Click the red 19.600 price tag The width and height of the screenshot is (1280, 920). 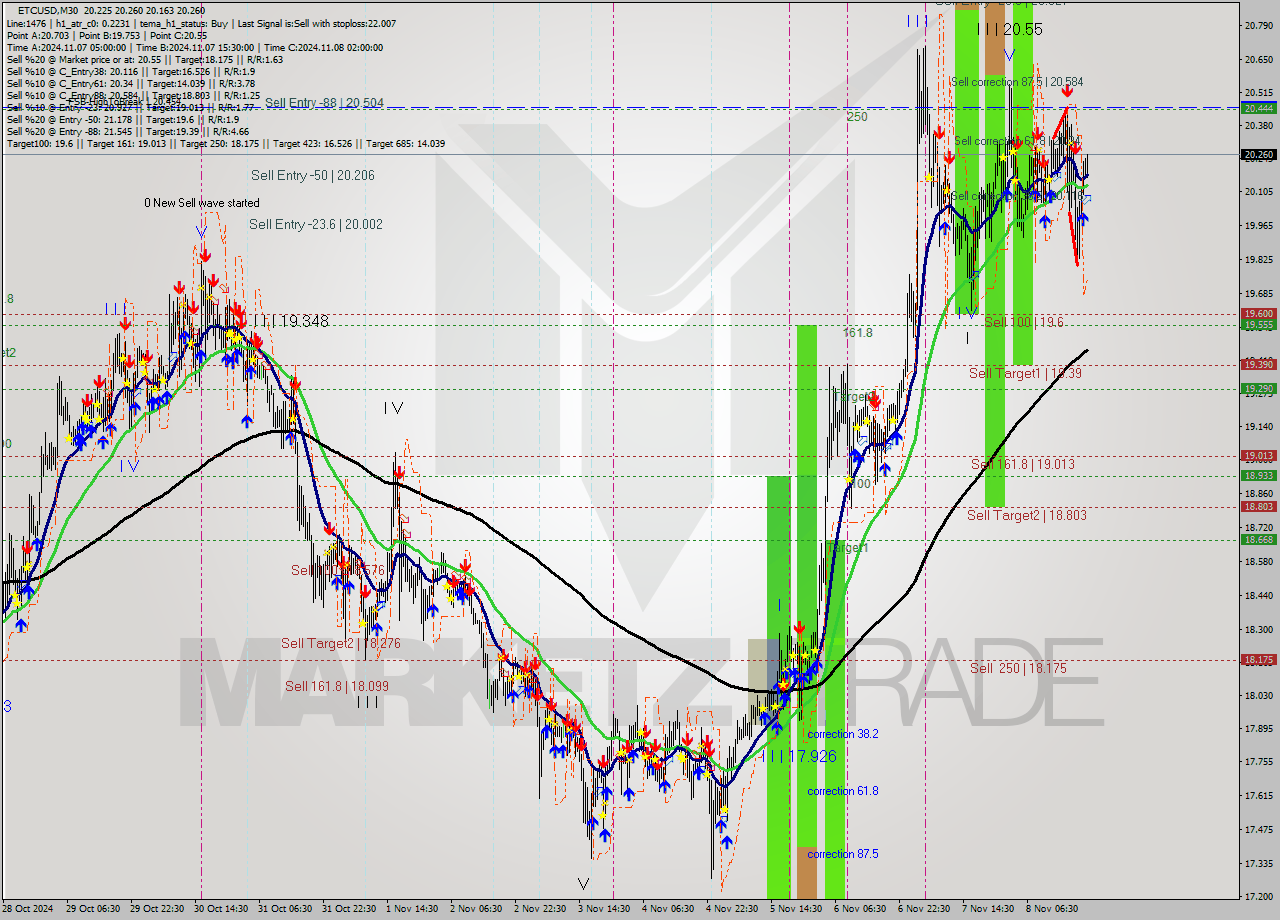pos(1258,314)
